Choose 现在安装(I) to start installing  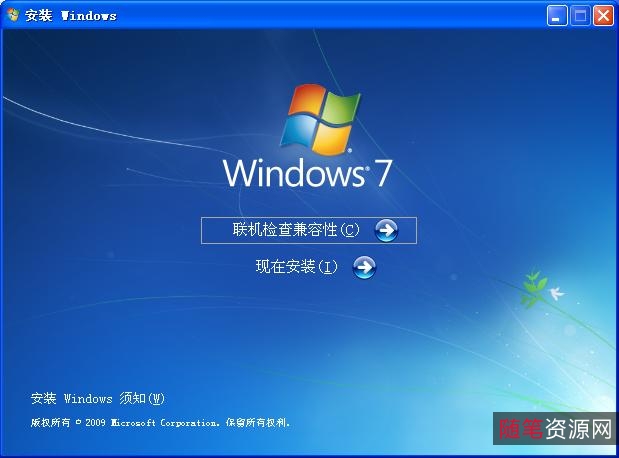point(296,267)
